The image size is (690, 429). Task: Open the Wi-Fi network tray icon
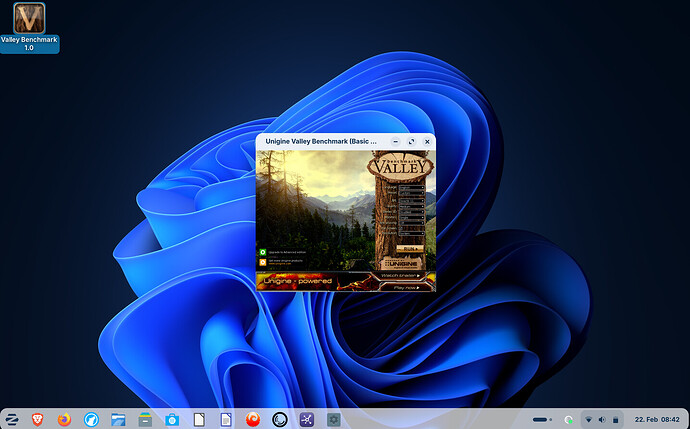click(x=588, y=419)
